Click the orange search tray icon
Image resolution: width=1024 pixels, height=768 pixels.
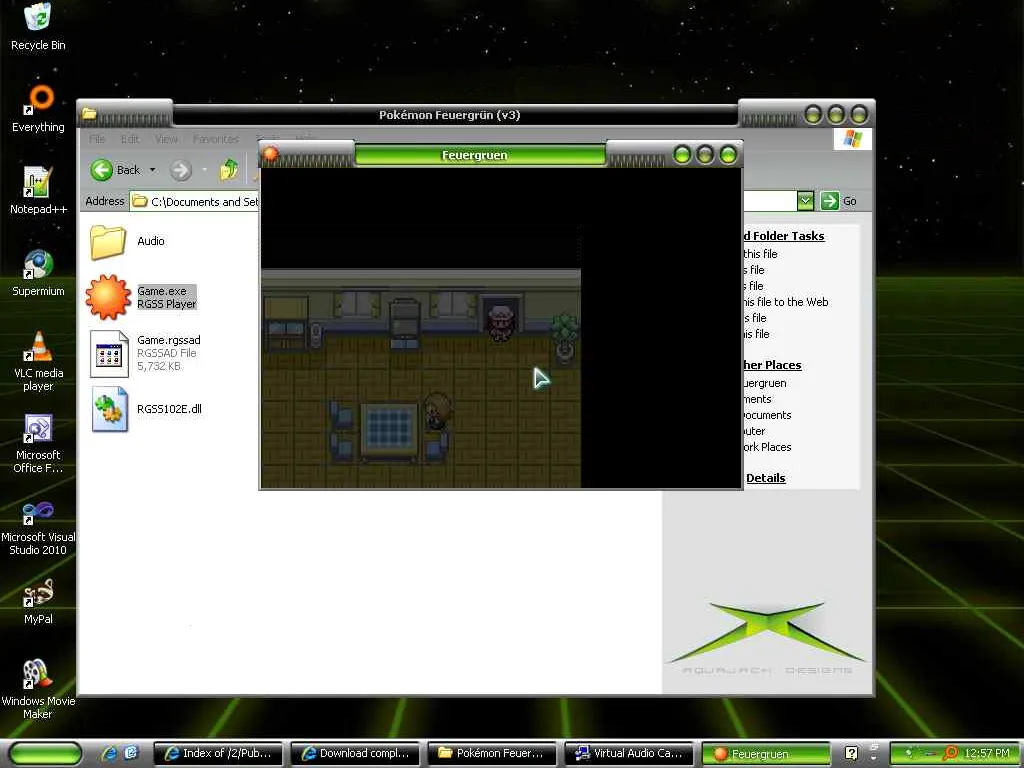[951, 754]
